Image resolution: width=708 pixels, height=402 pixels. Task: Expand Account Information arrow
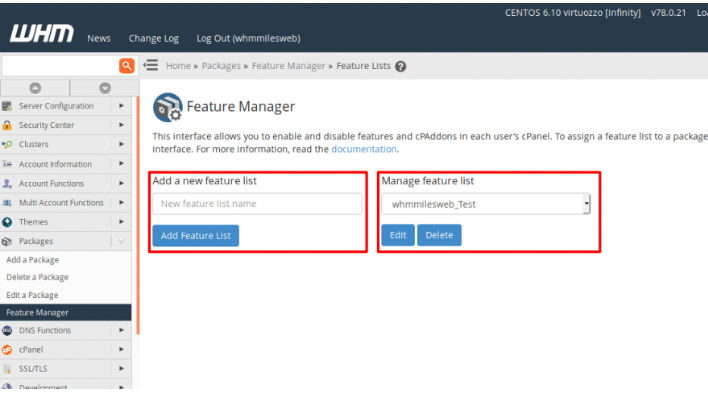[x=121, y=164]
